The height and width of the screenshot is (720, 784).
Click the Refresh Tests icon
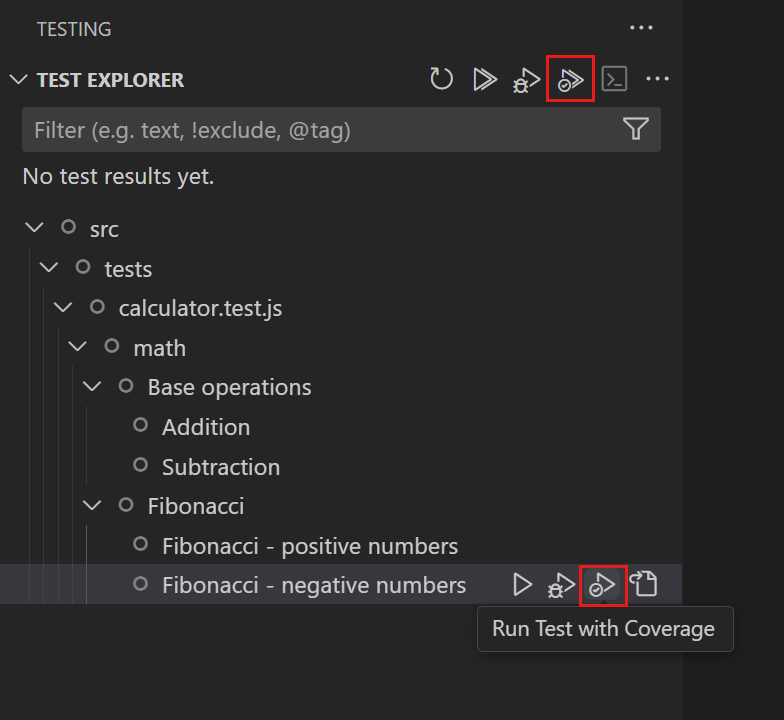click(x=442, y=80)
